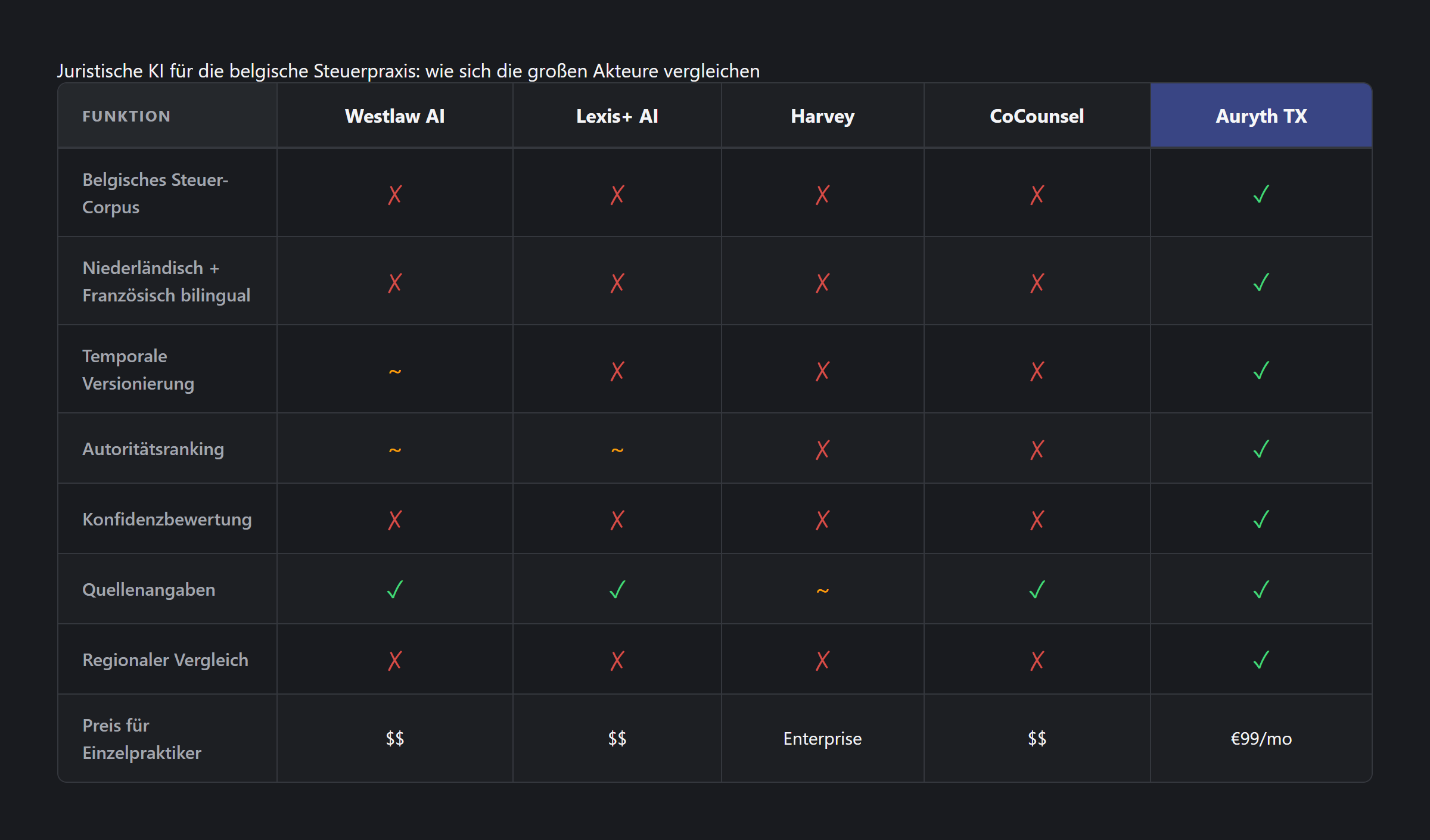Click the €99/mo price for Auryth TX
The height and width of the screenshot is (840, 1430).
coord(1261,739)
